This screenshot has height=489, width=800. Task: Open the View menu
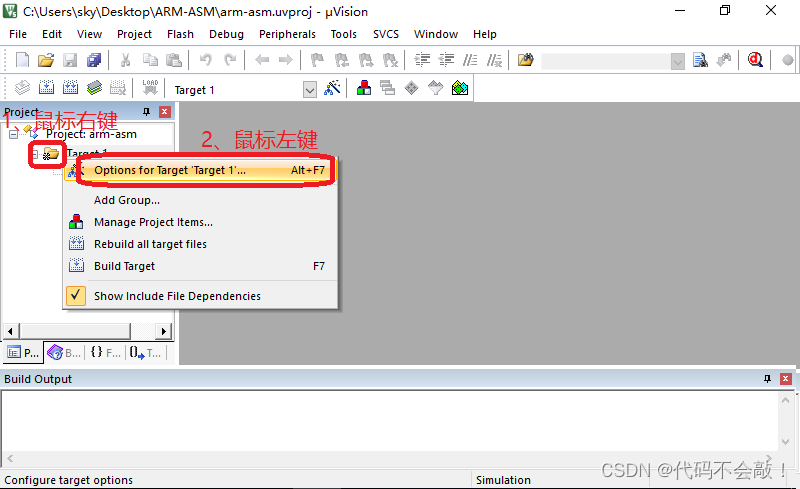pos(89,34)
